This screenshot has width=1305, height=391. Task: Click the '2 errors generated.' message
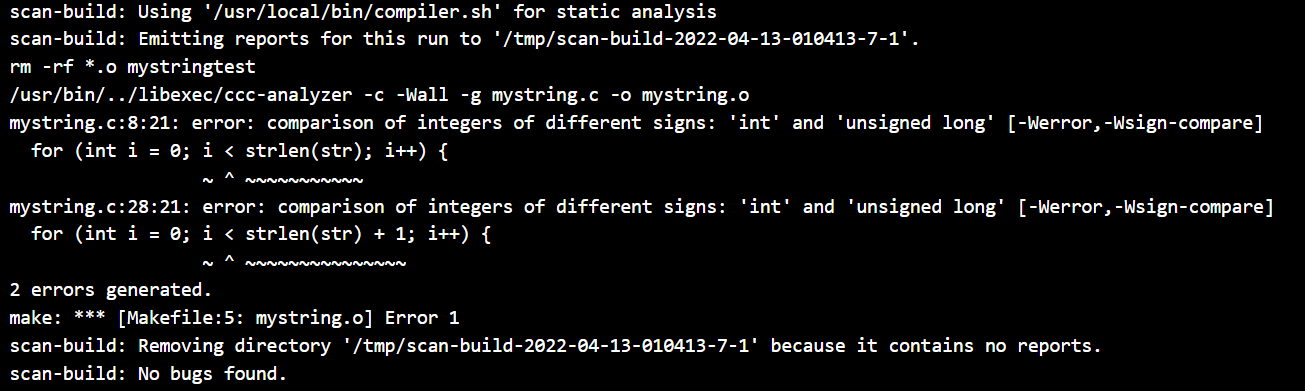pos(111,291)
